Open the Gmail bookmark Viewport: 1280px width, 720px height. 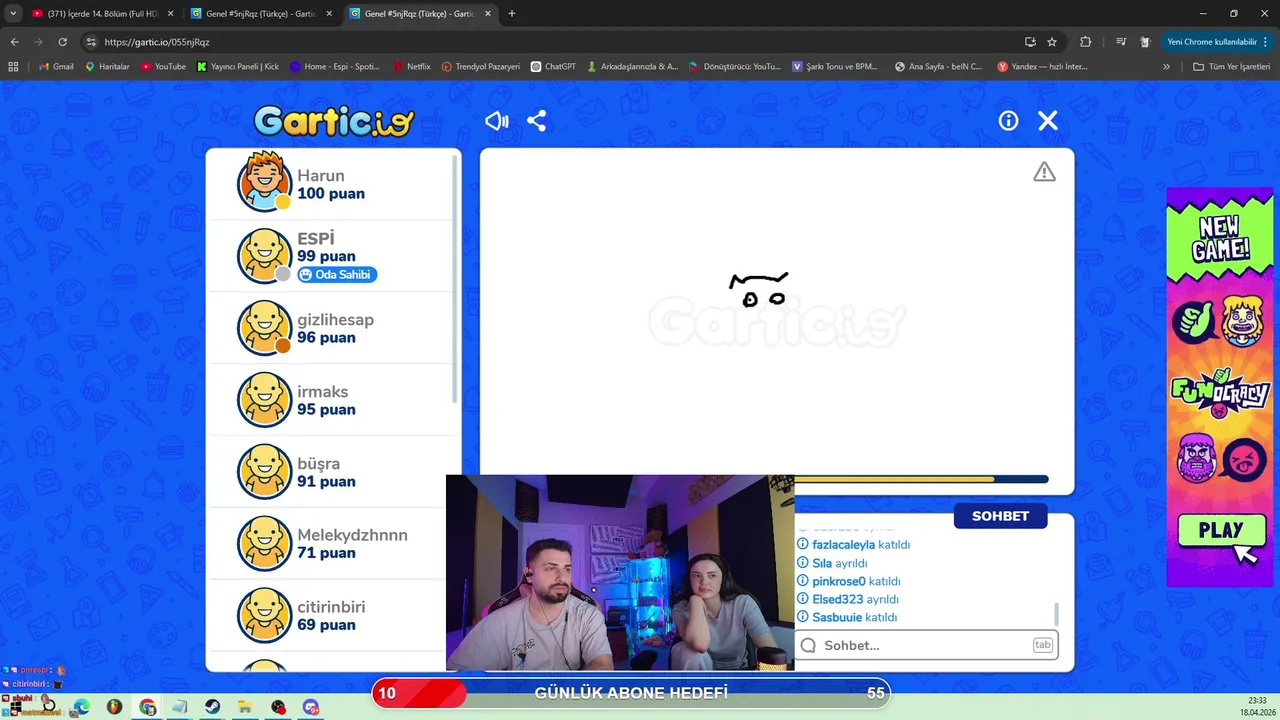tap(56, 66)
